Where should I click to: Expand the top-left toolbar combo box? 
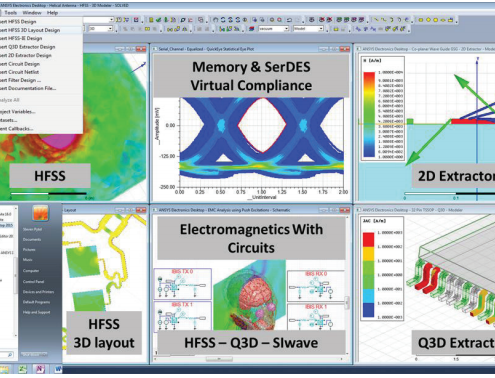point(112,20)
